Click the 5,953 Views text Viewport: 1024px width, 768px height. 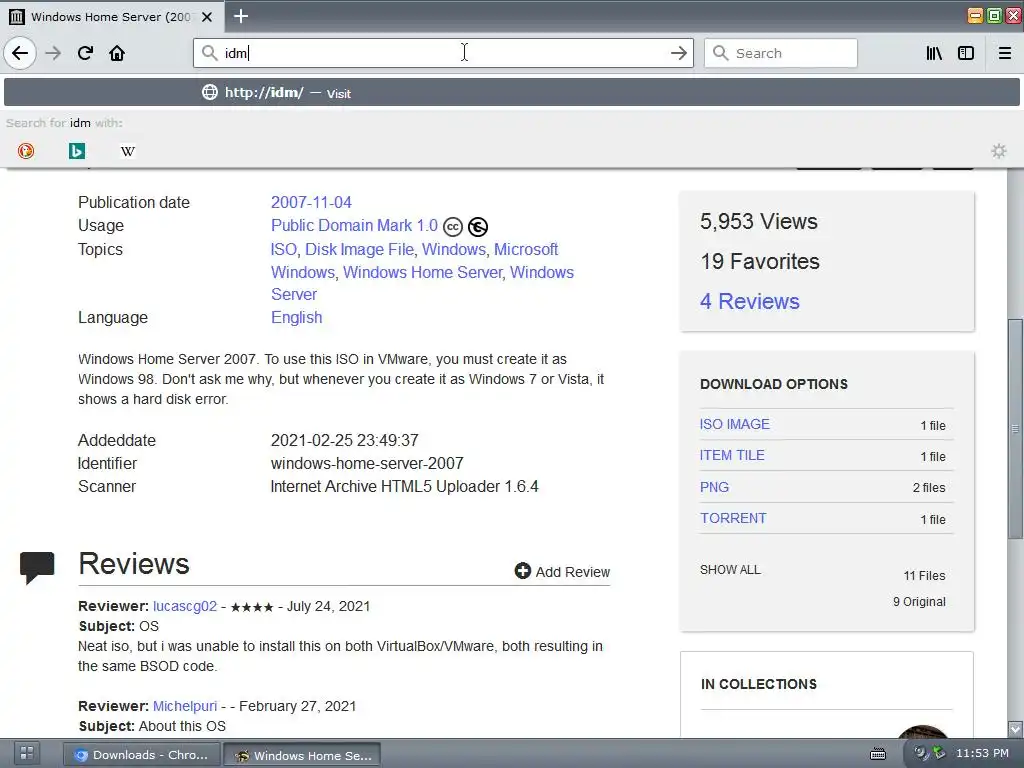(758, 221)
